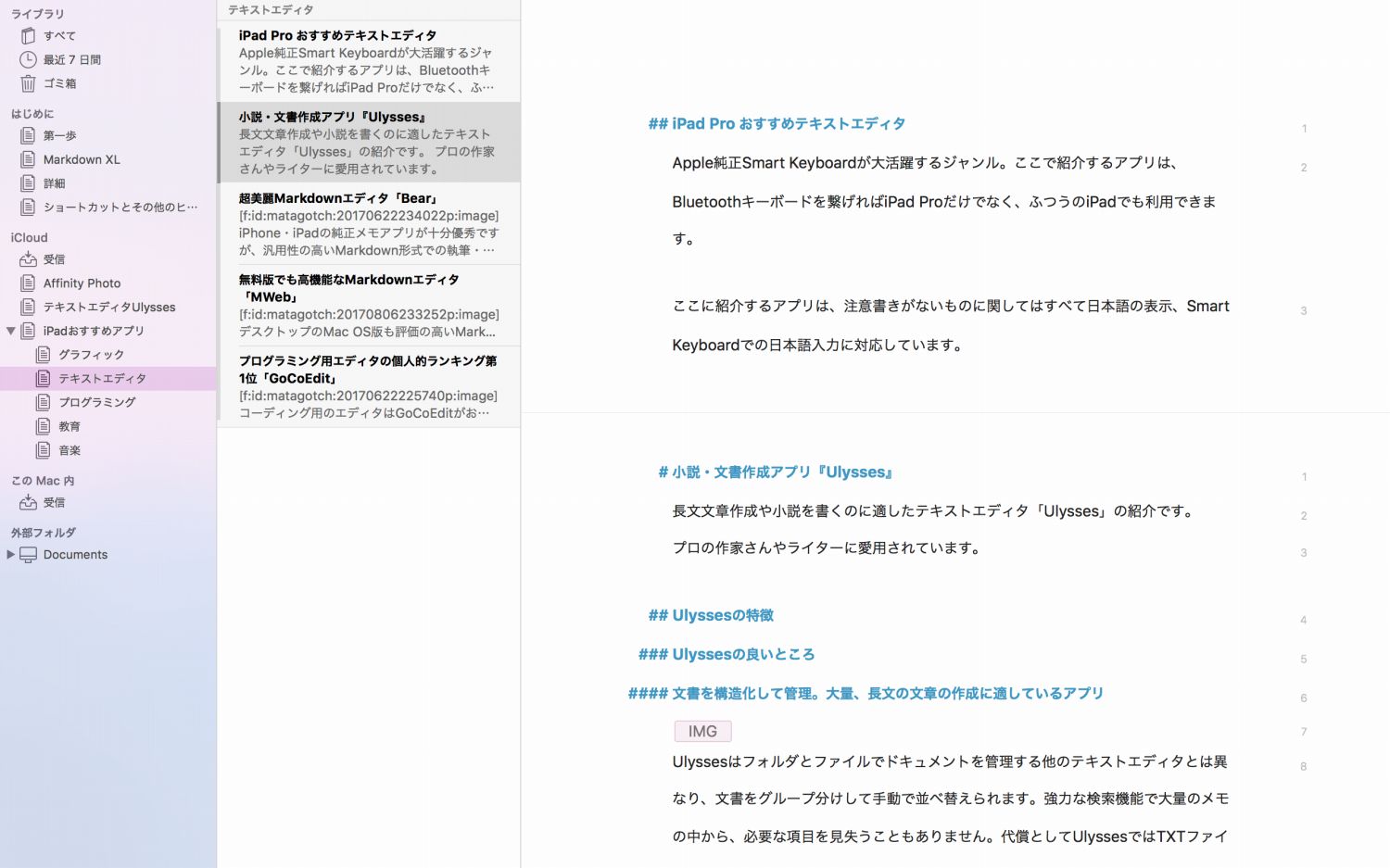Expand the Documents folder disclosure triangle
Image resolution: width=1390 pixels, height=868 pixels.
(10, 555)
